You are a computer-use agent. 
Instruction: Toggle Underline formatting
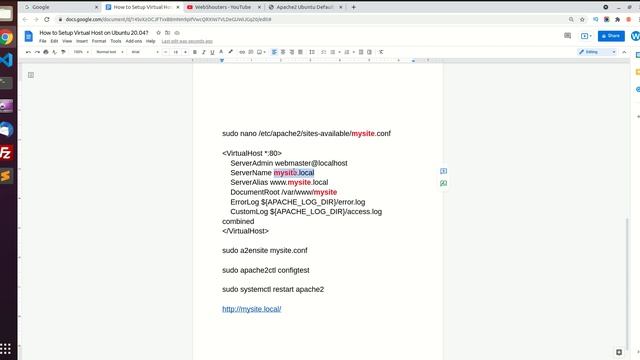pyautogui.click(x=212, y=52)
